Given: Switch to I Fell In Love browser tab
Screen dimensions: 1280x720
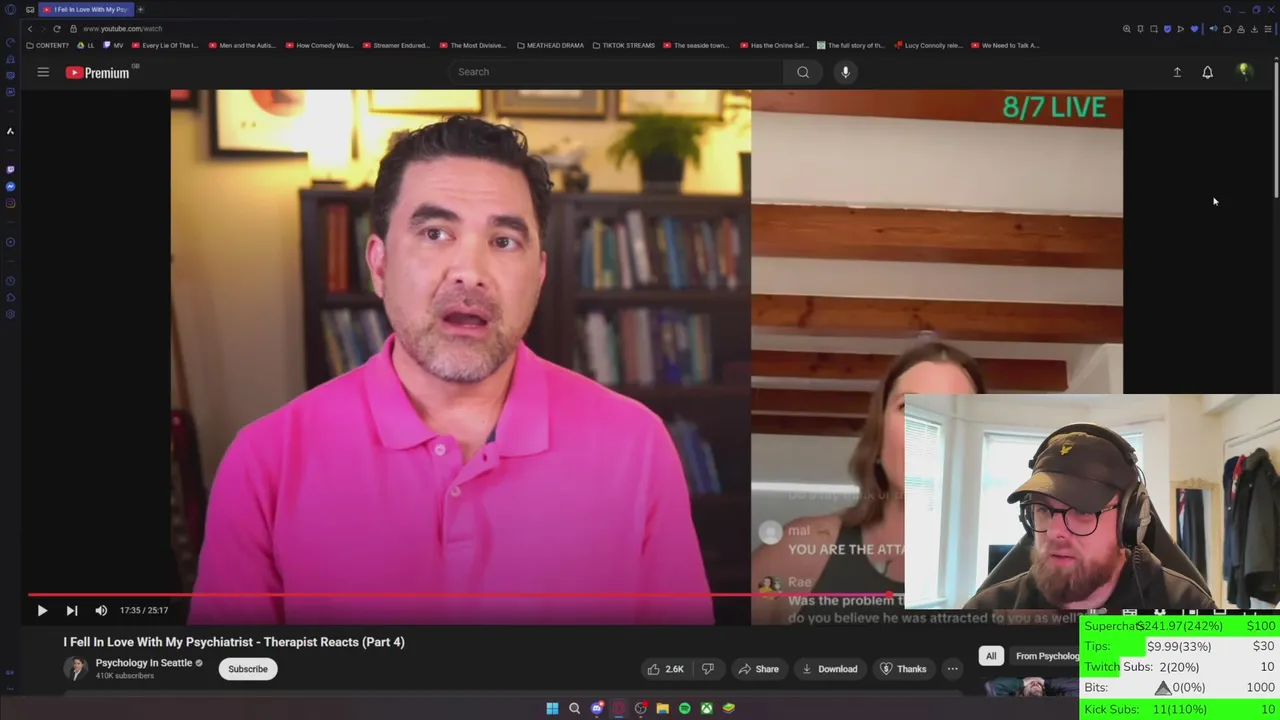Looking at the screenshot, I should [x=86, y=9].
